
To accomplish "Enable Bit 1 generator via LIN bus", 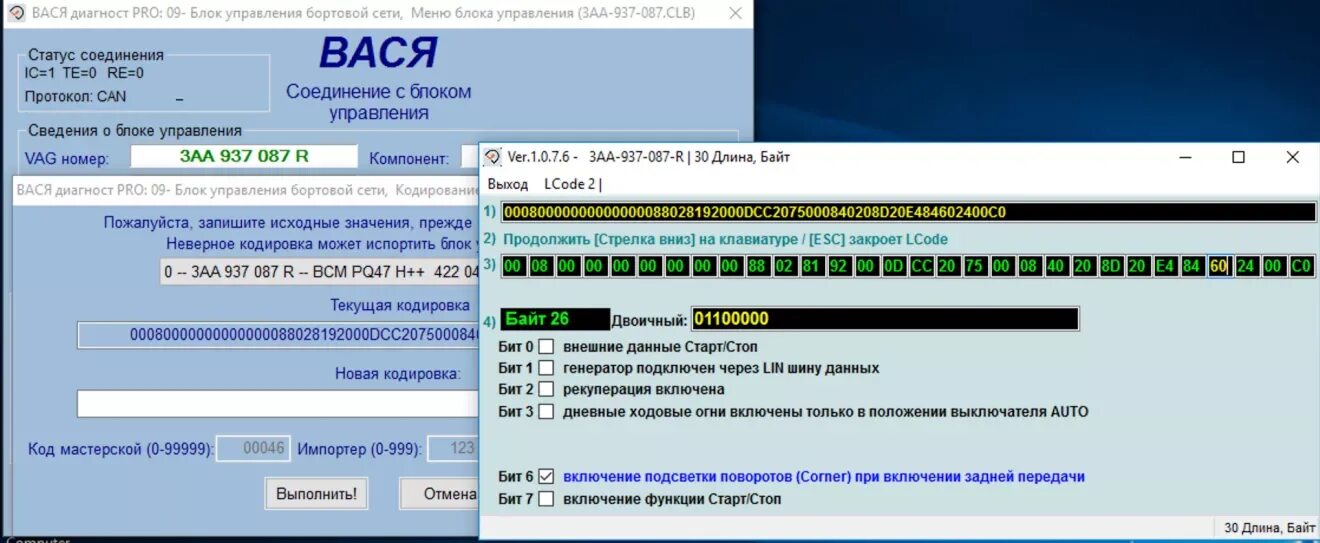I will pos(546,368).
